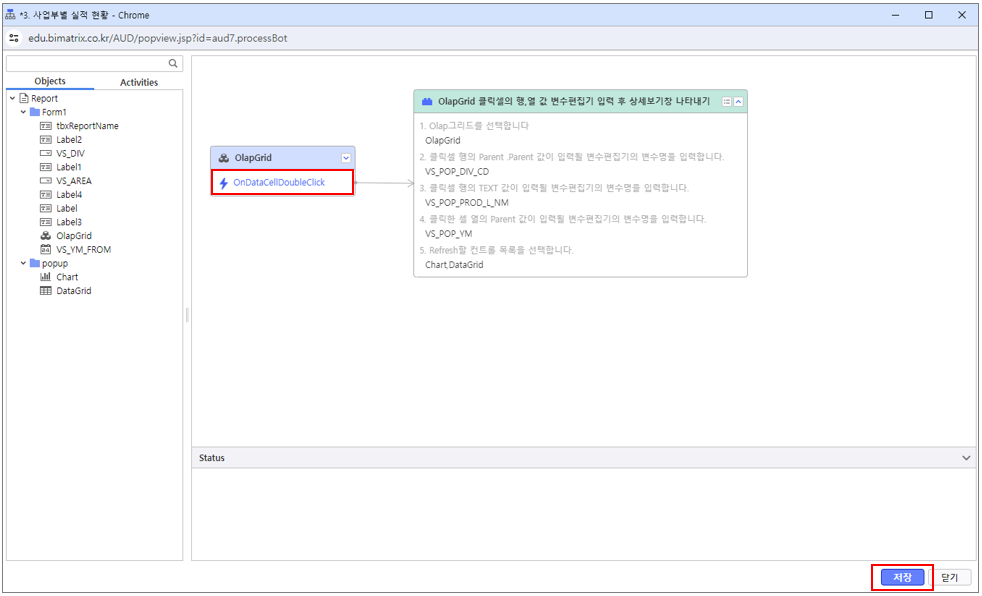Switch to the Objects tab
The width and height of the screenshot is (982, 596).
50,81
